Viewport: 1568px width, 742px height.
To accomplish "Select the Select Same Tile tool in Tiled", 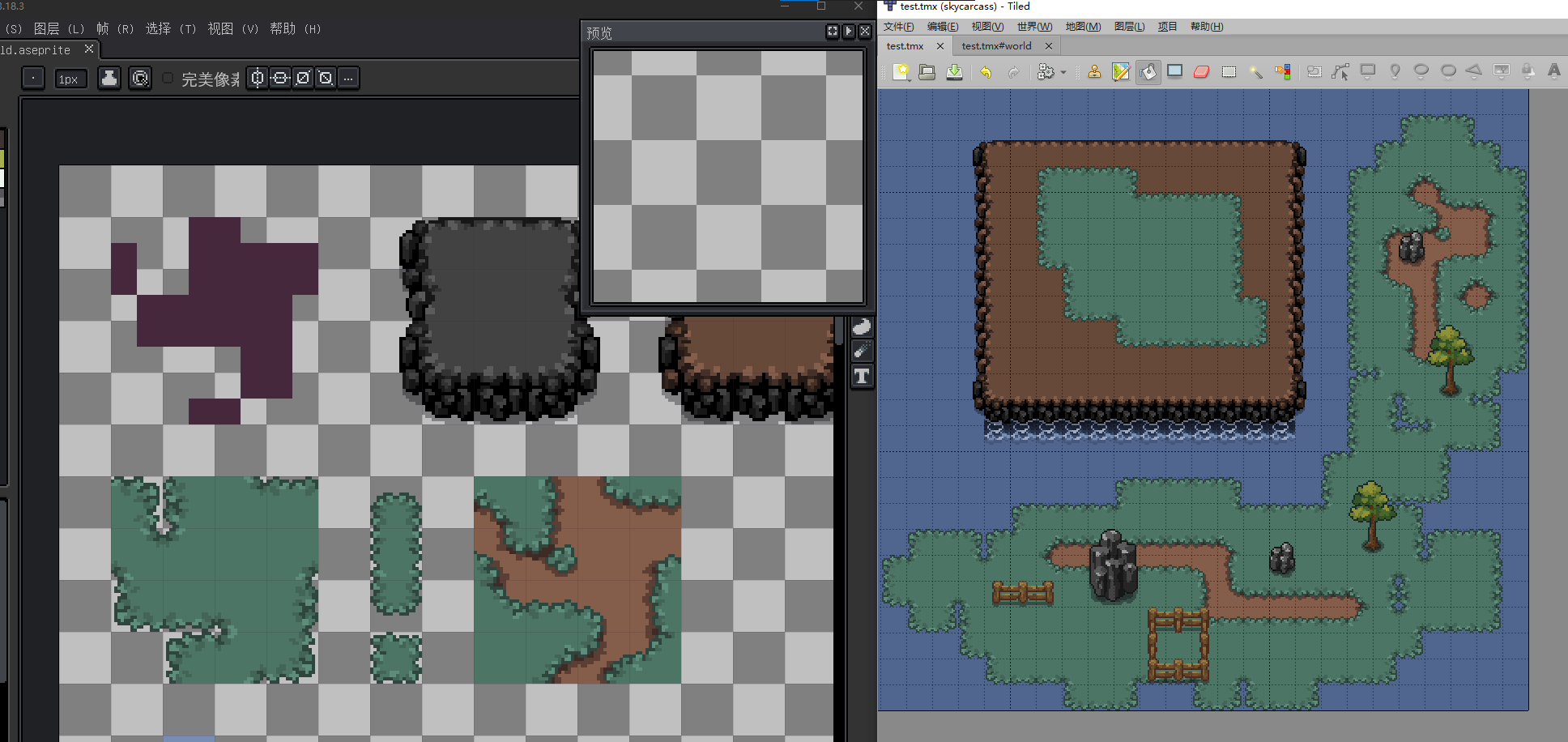I will 1283,72.
